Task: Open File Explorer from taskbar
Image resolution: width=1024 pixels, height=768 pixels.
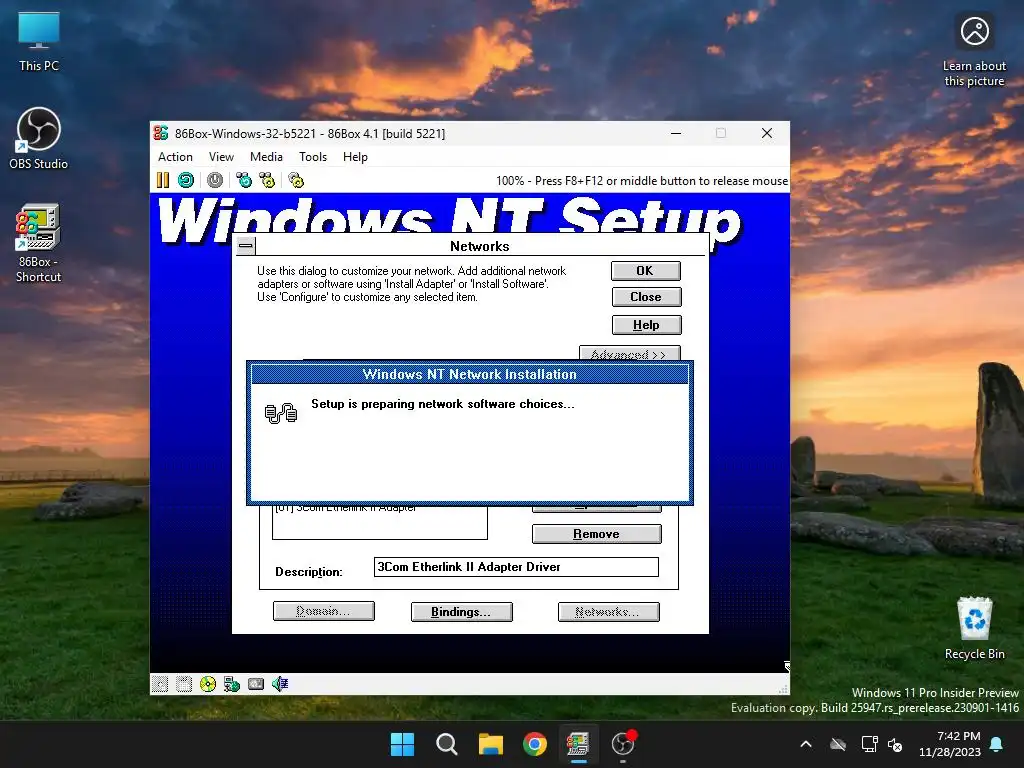Action: [490, 744]
